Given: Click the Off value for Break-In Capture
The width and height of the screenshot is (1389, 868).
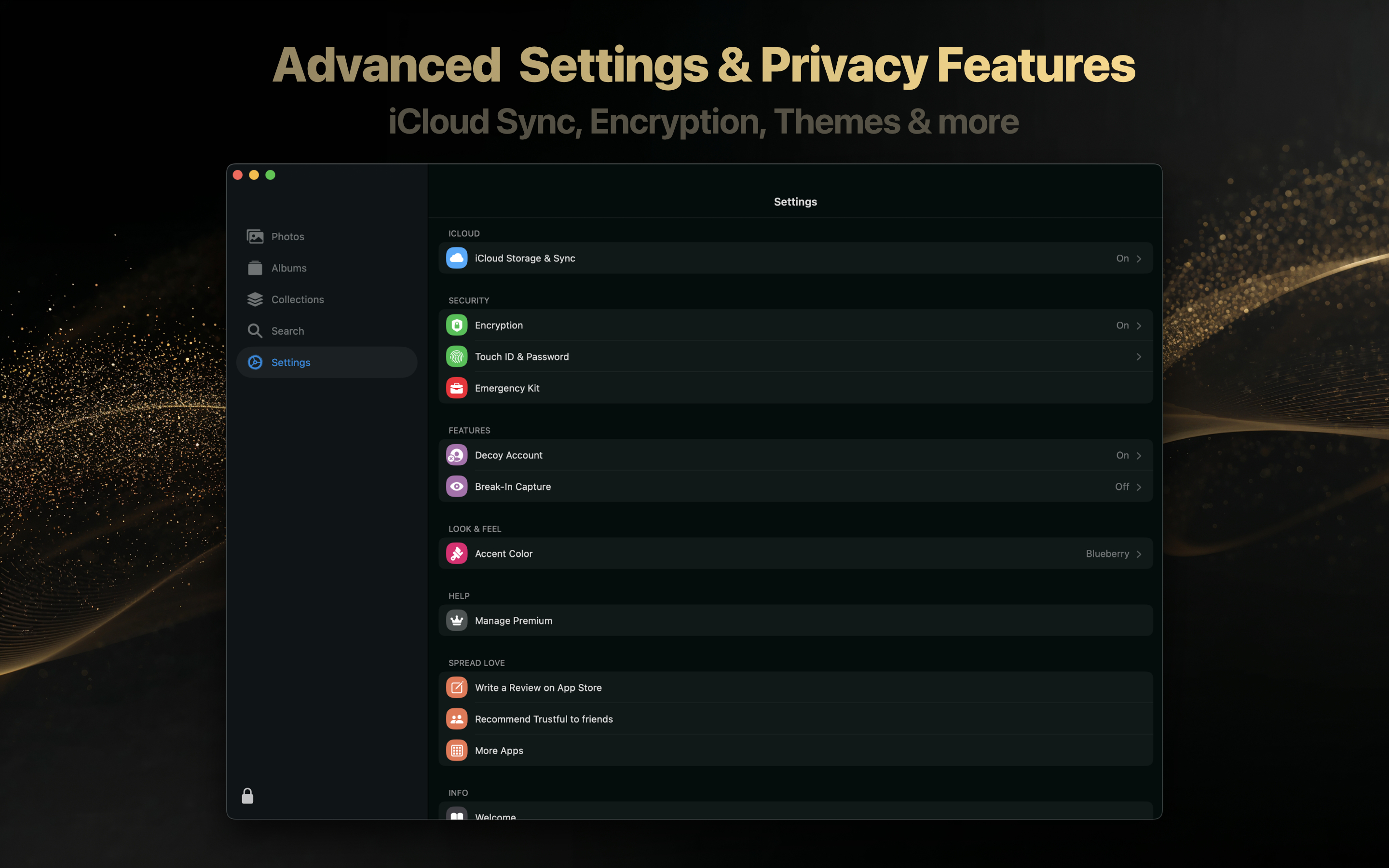Looking at the screenshot, I should (1122, 487).
